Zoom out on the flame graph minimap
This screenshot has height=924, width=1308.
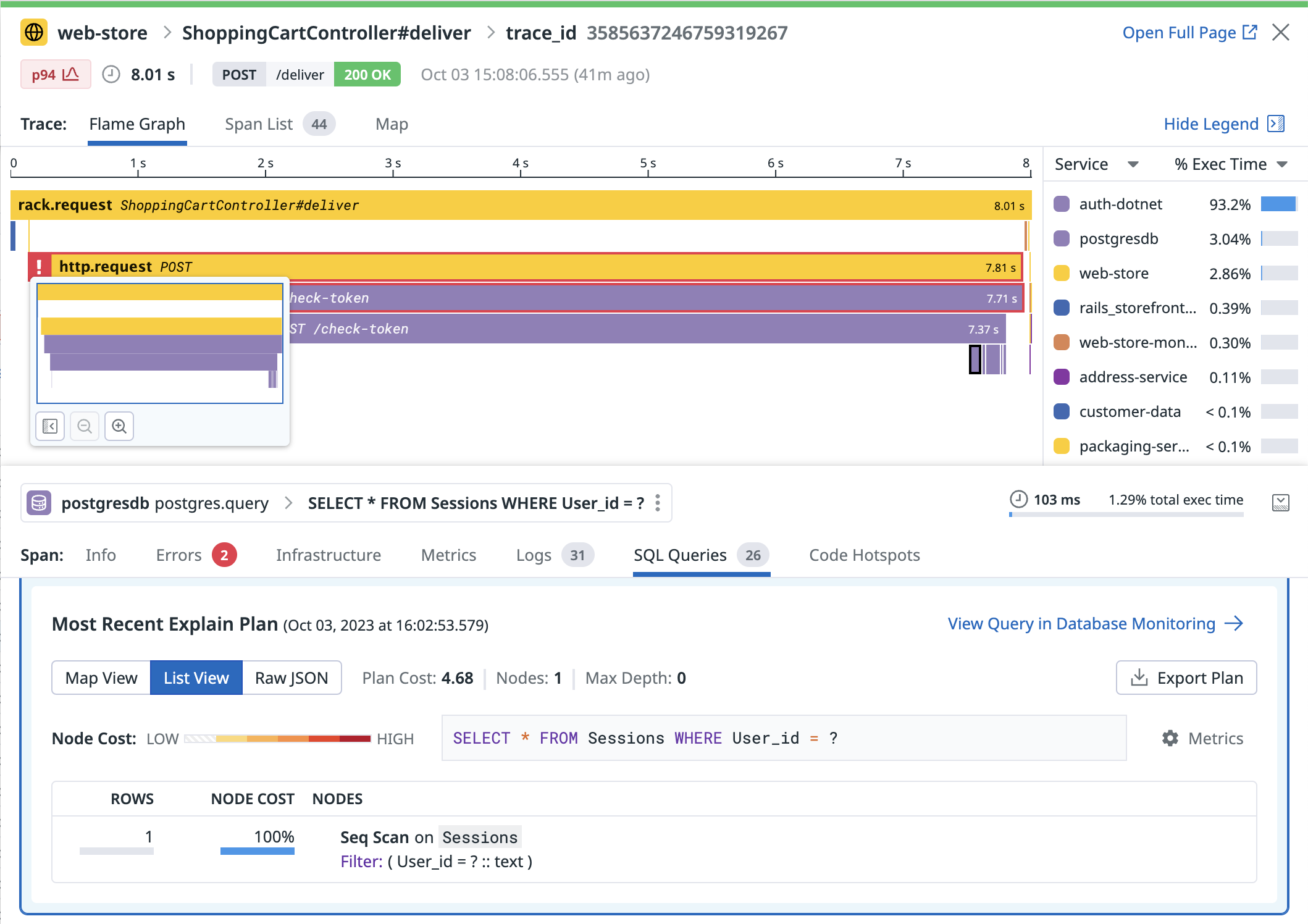pyautogui.click(x=85, y=426)
